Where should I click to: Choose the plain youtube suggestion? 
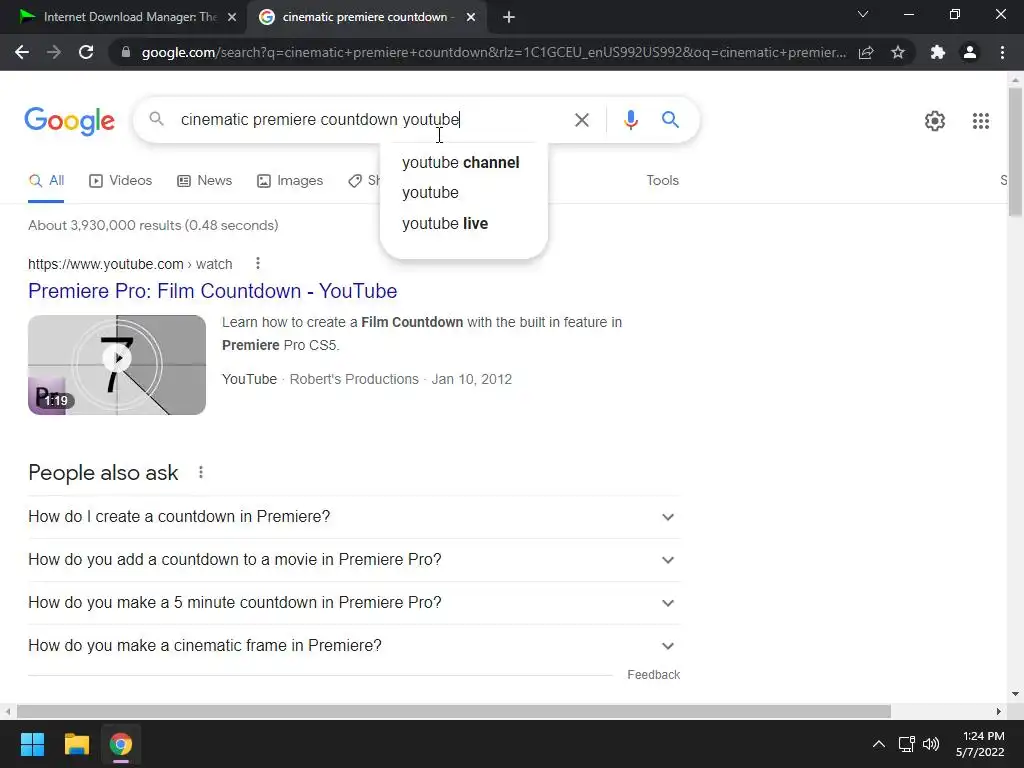(x=430, y=193)
